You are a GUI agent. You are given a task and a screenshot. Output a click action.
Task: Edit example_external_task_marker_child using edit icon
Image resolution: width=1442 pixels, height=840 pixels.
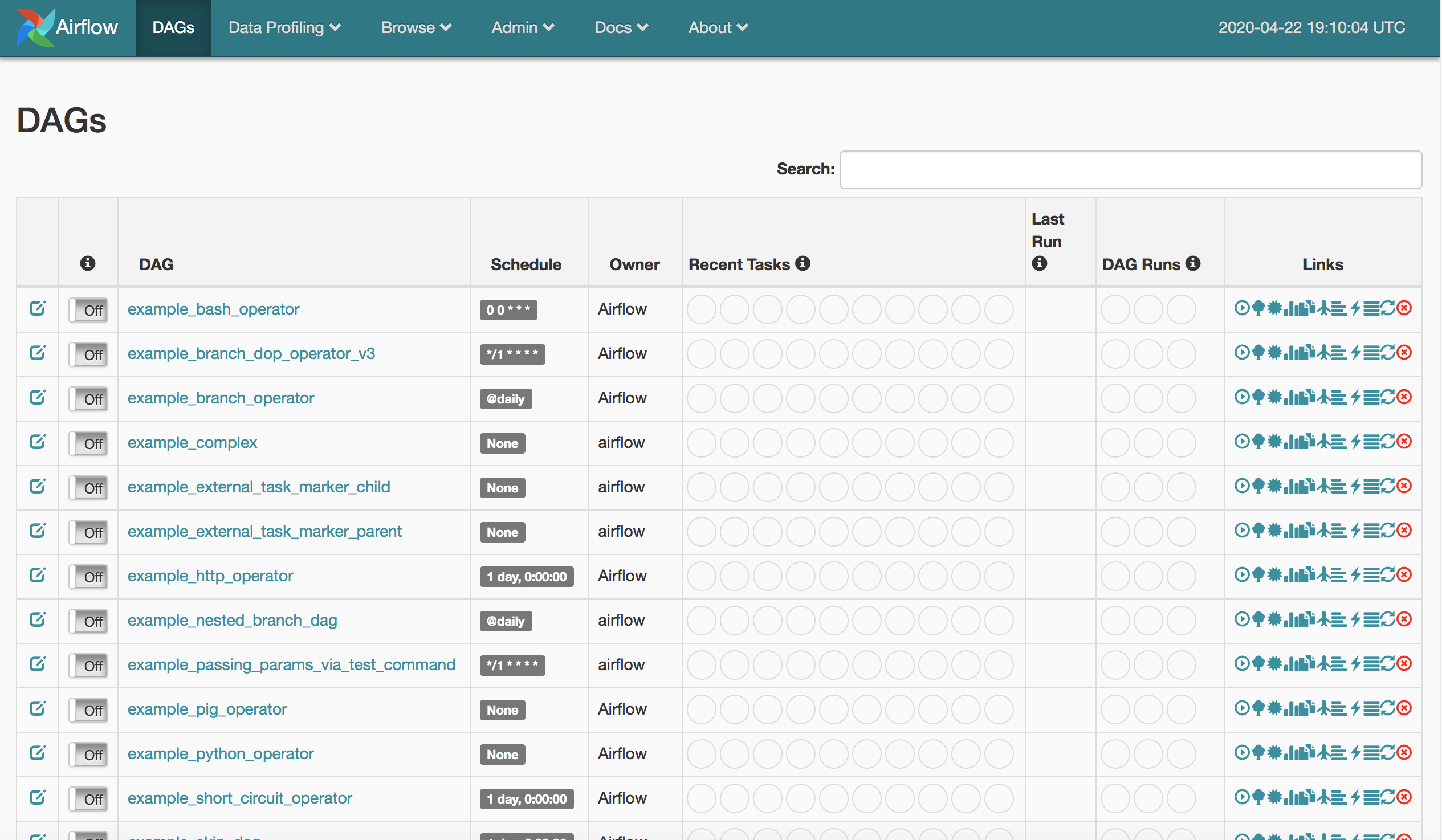(37, 486)
